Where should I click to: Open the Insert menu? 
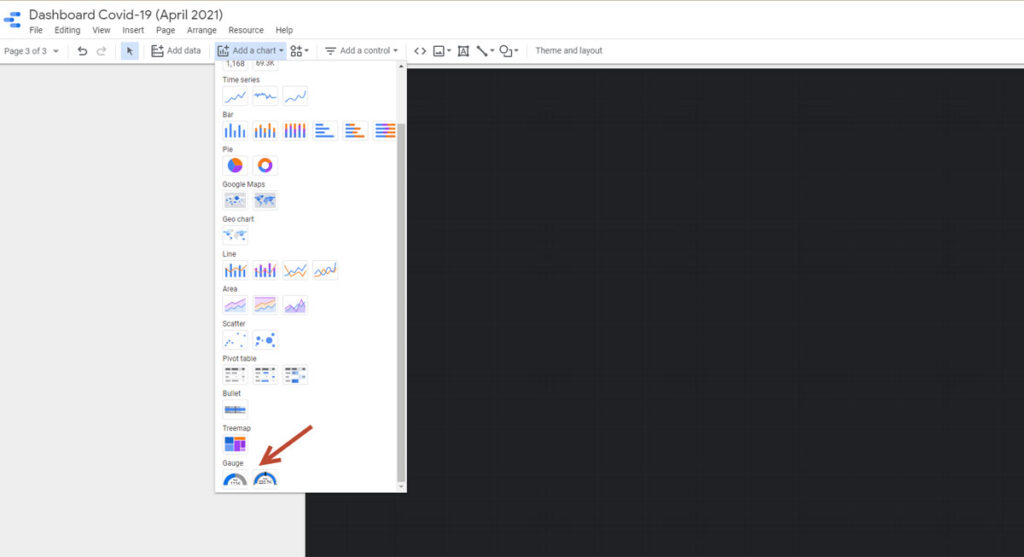click(x=133, y=30)
